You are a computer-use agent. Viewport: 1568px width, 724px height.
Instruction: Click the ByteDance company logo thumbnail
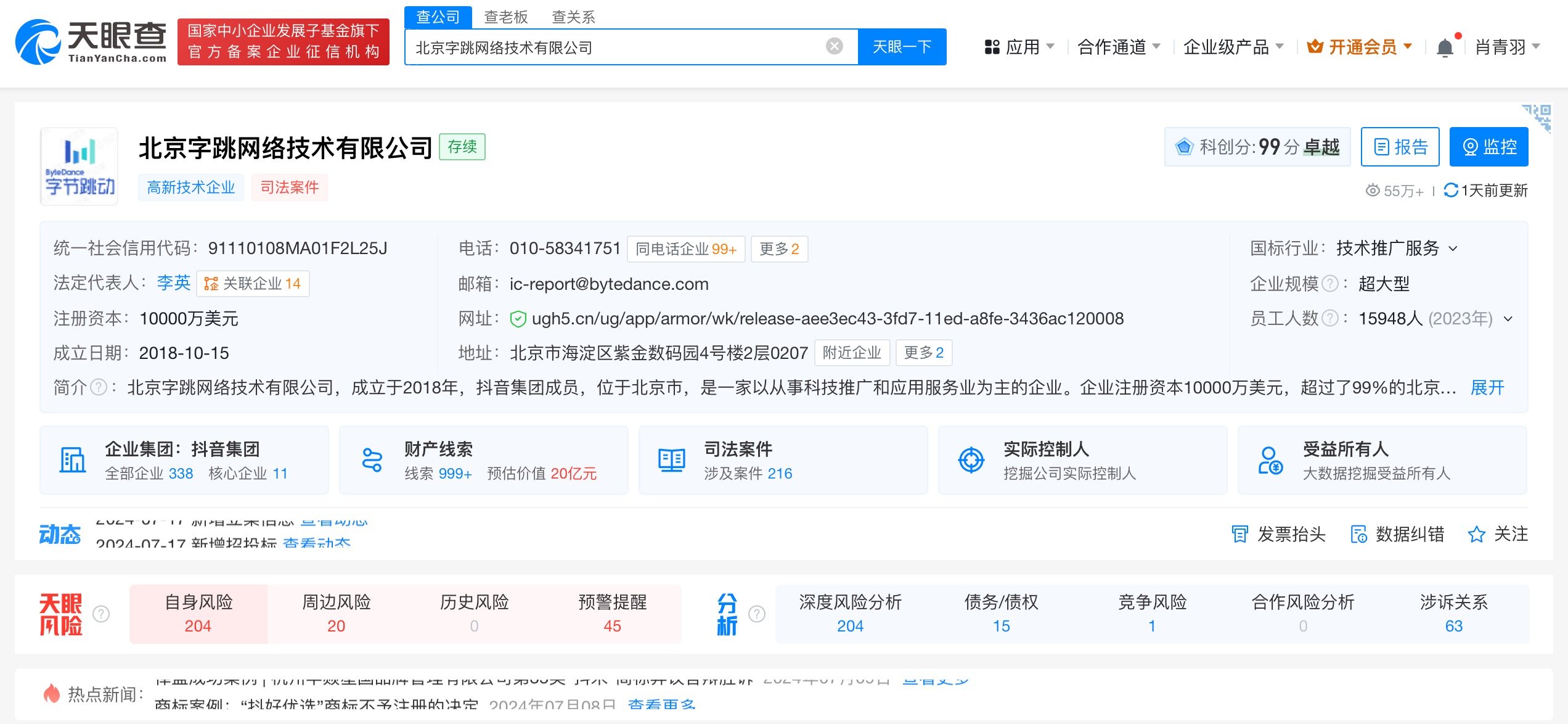79,167
